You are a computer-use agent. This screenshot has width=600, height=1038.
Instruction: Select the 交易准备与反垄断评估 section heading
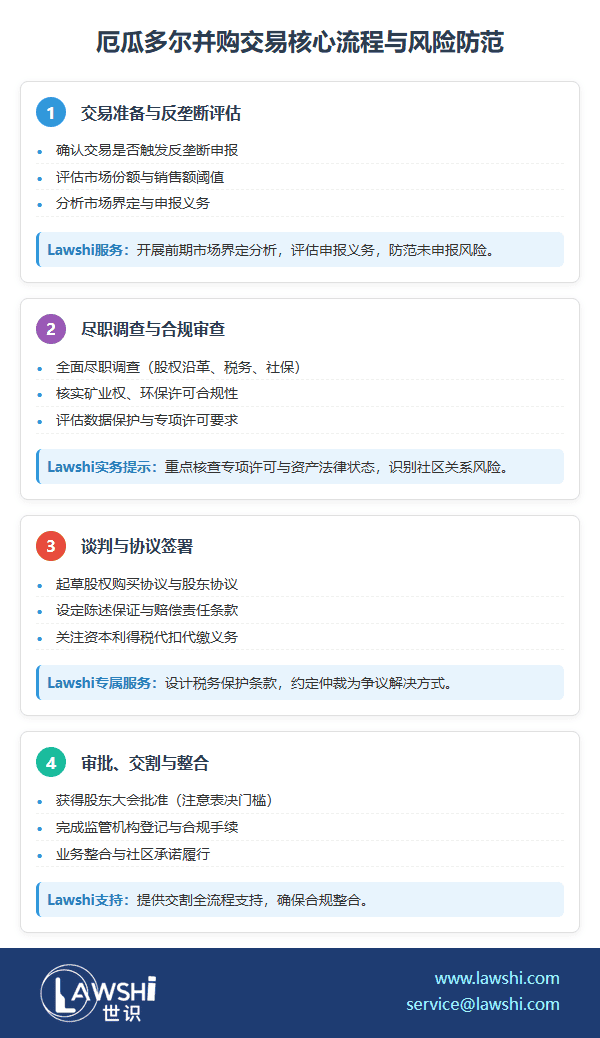(x=160, y=113)
